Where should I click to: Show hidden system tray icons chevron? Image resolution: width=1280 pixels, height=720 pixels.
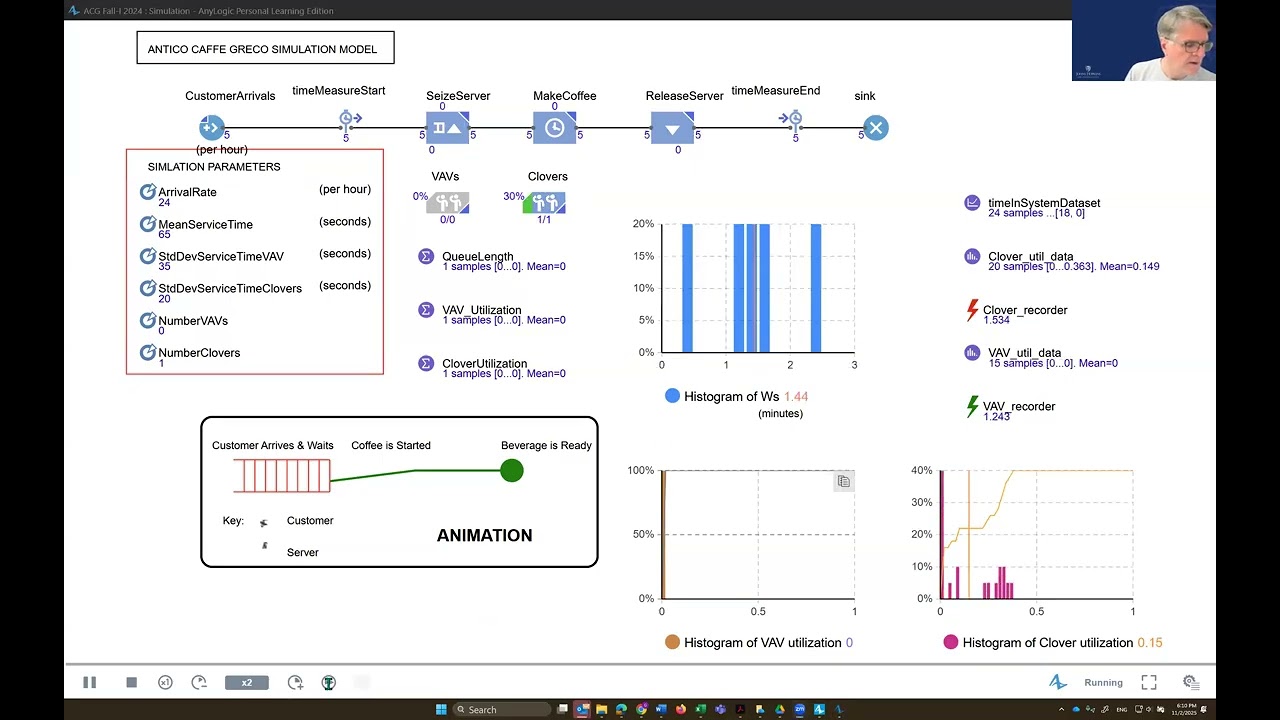point(1062,709)
